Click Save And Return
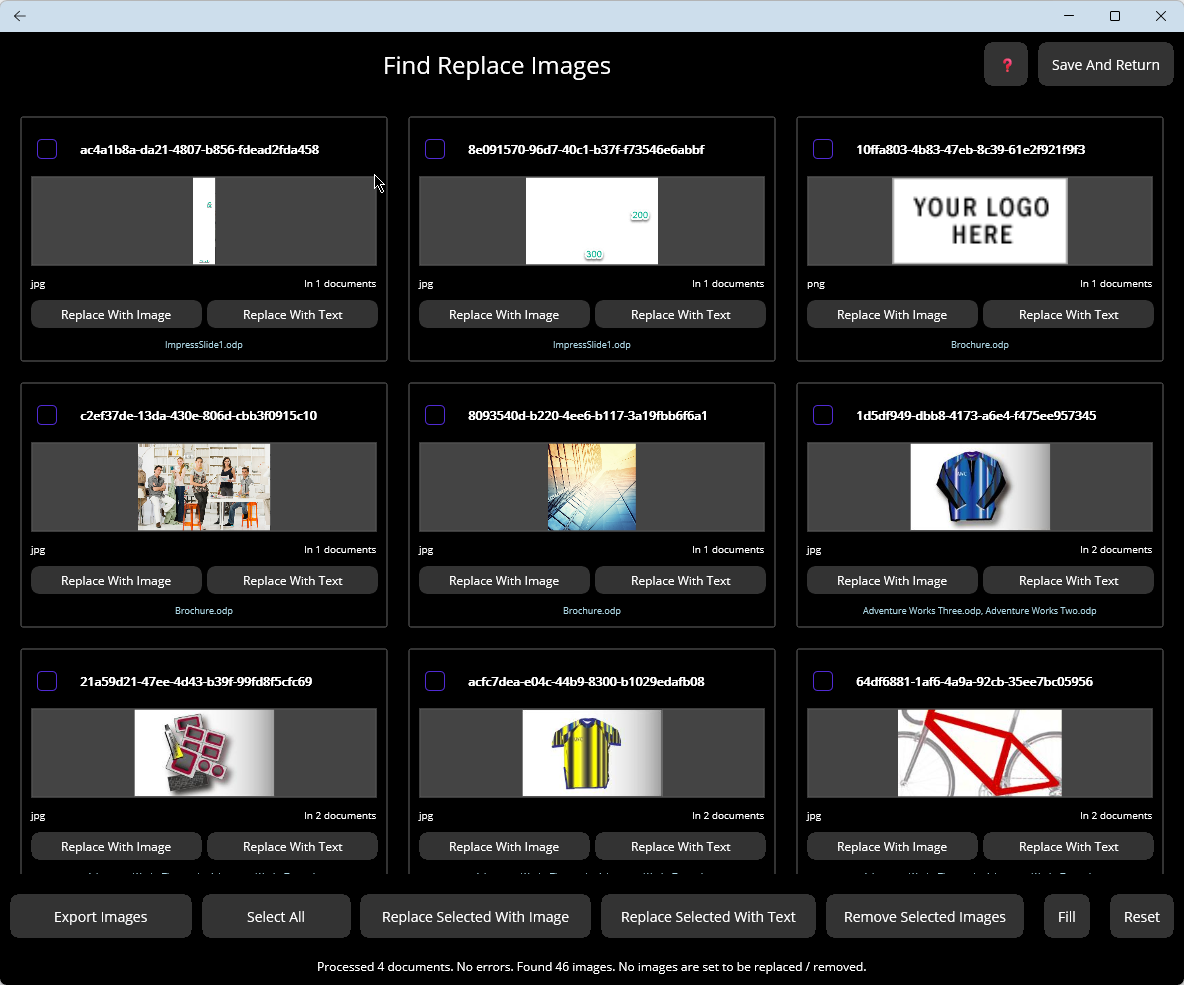This screenshot has width=1184, height=985. pyautogui.click(x=1105, y=63)
